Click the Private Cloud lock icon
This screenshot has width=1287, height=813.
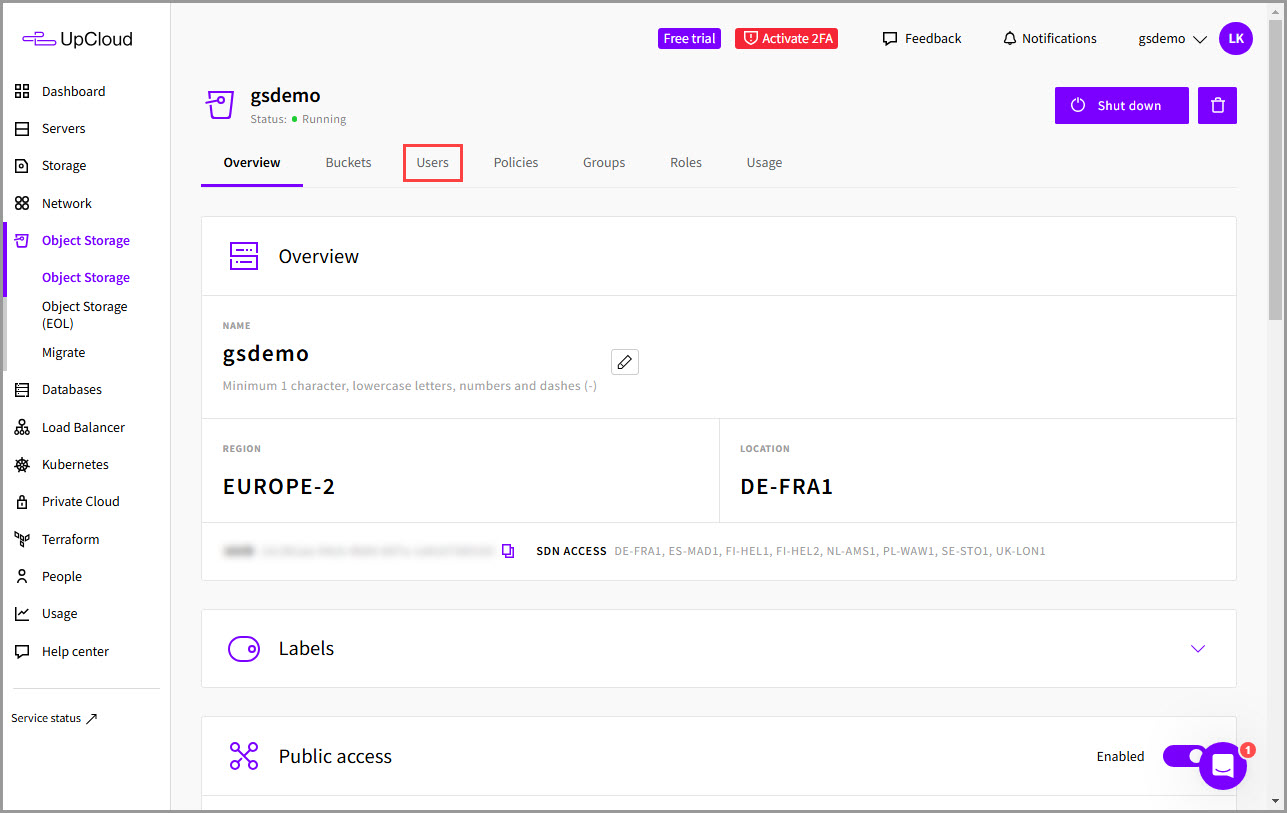[x=22, y=502]
